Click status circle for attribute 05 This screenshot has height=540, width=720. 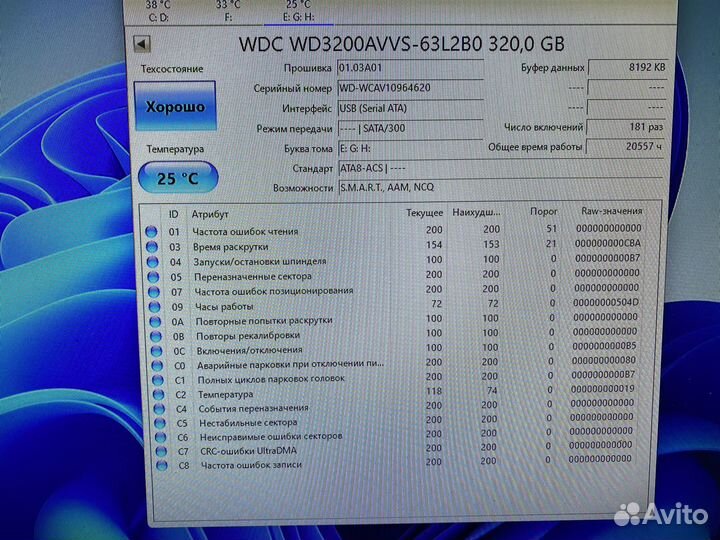click(153, 277)
